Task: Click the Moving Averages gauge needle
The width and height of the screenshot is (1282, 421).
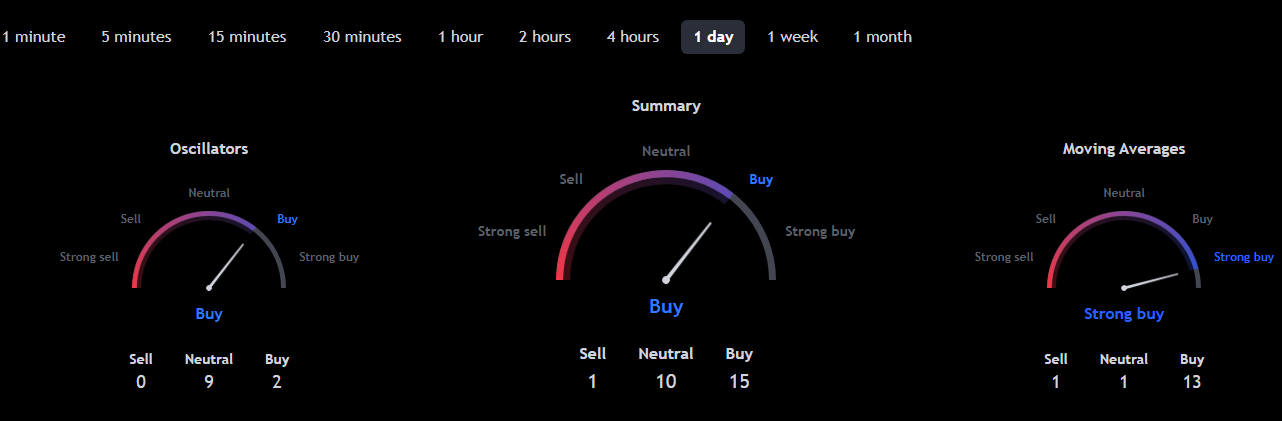Action: pyautogui.click(x=1152, y=280)
